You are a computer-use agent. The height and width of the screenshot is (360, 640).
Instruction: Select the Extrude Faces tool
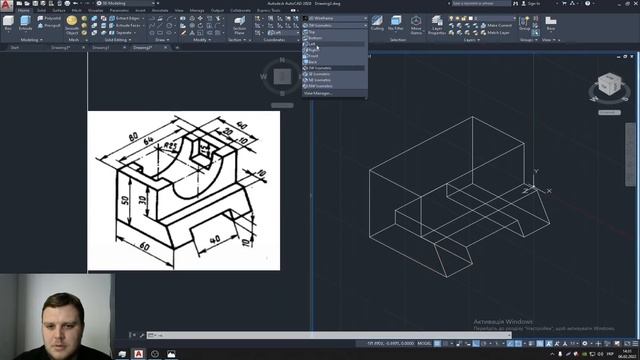[125, 25]
